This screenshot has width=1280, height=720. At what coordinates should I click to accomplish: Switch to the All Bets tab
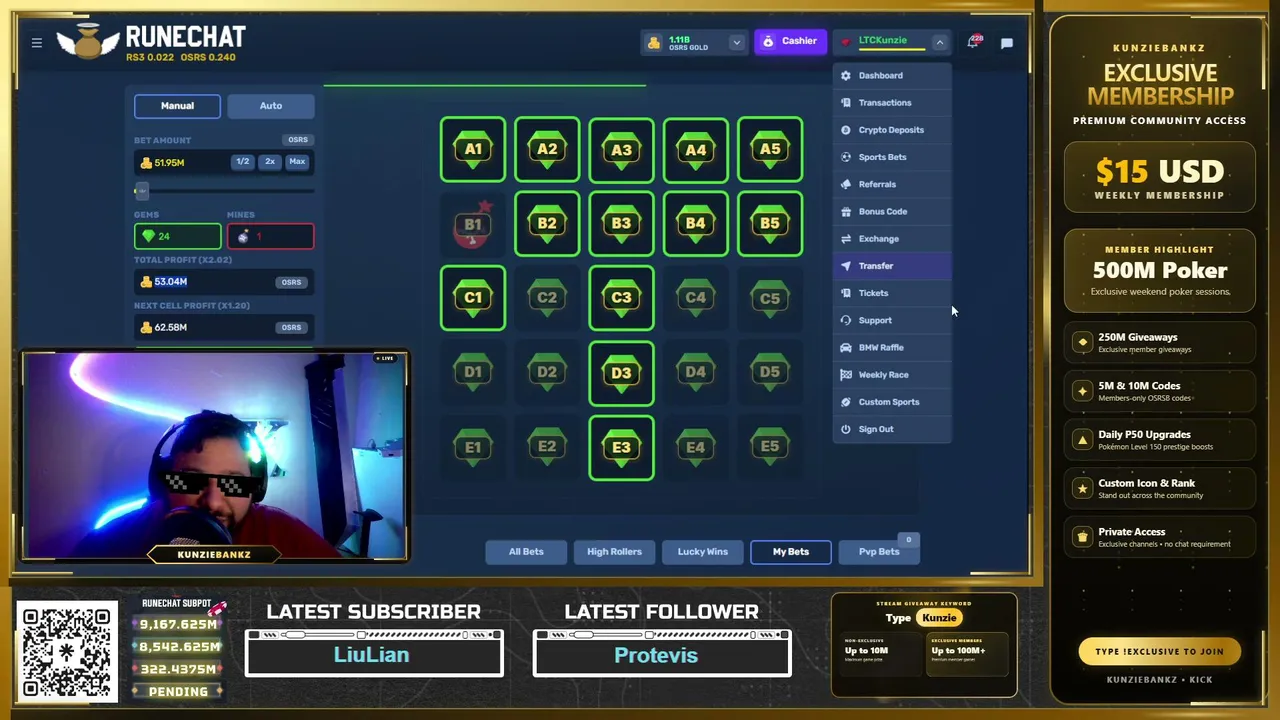[526, 552]
